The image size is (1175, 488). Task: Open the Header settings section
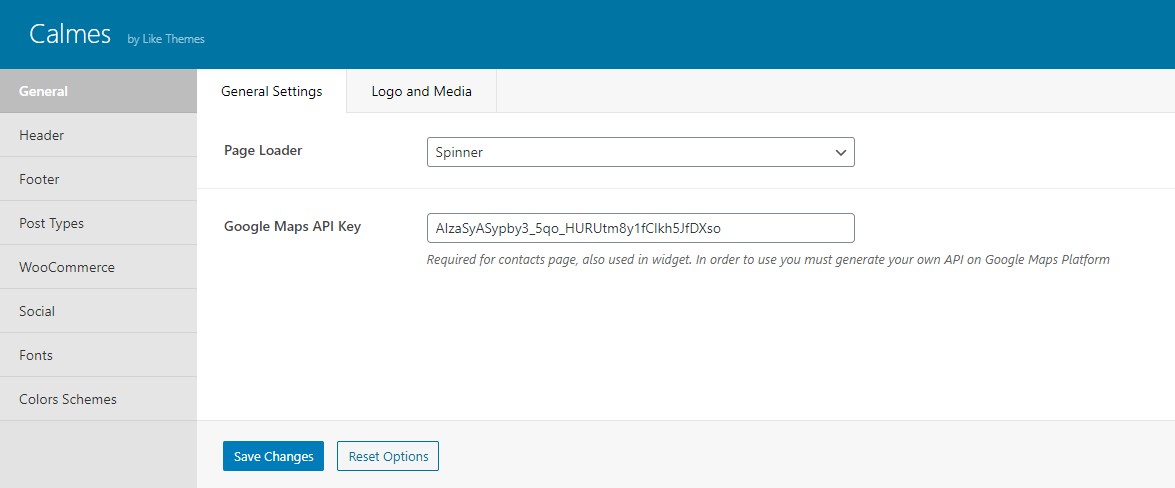[98, 136]
